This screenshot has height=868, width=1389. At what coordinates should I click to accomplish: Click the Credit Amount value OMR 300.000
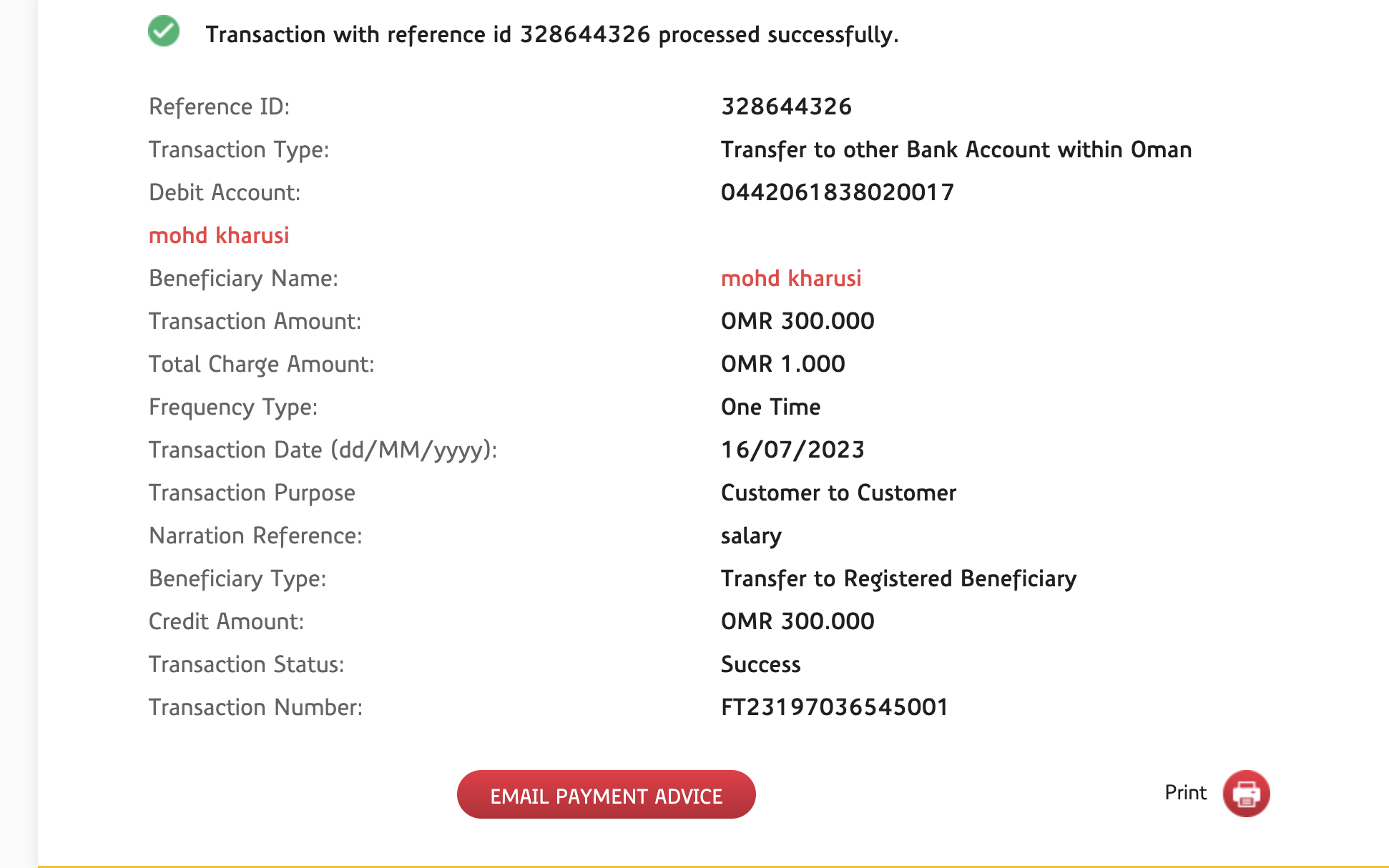[x=797, y=621]
